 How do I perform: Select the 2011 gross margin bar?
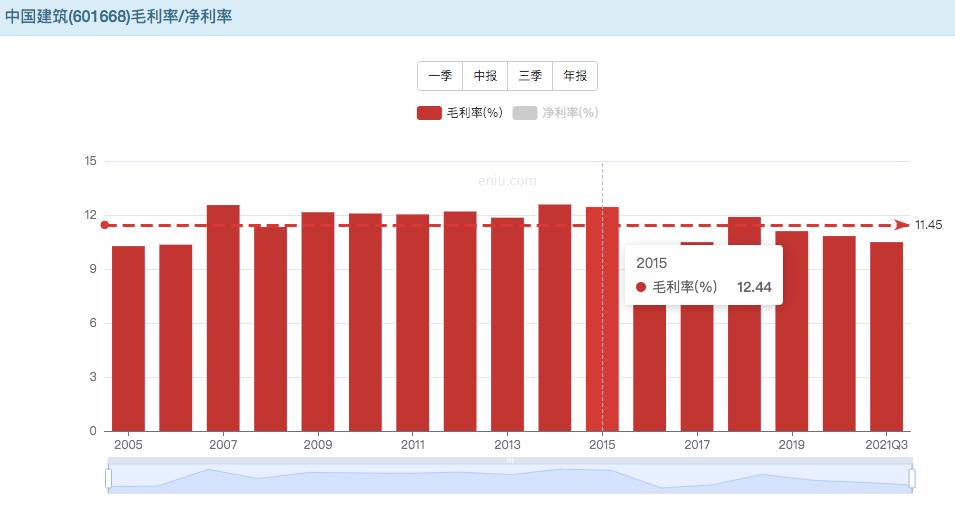tap(412, 323)
